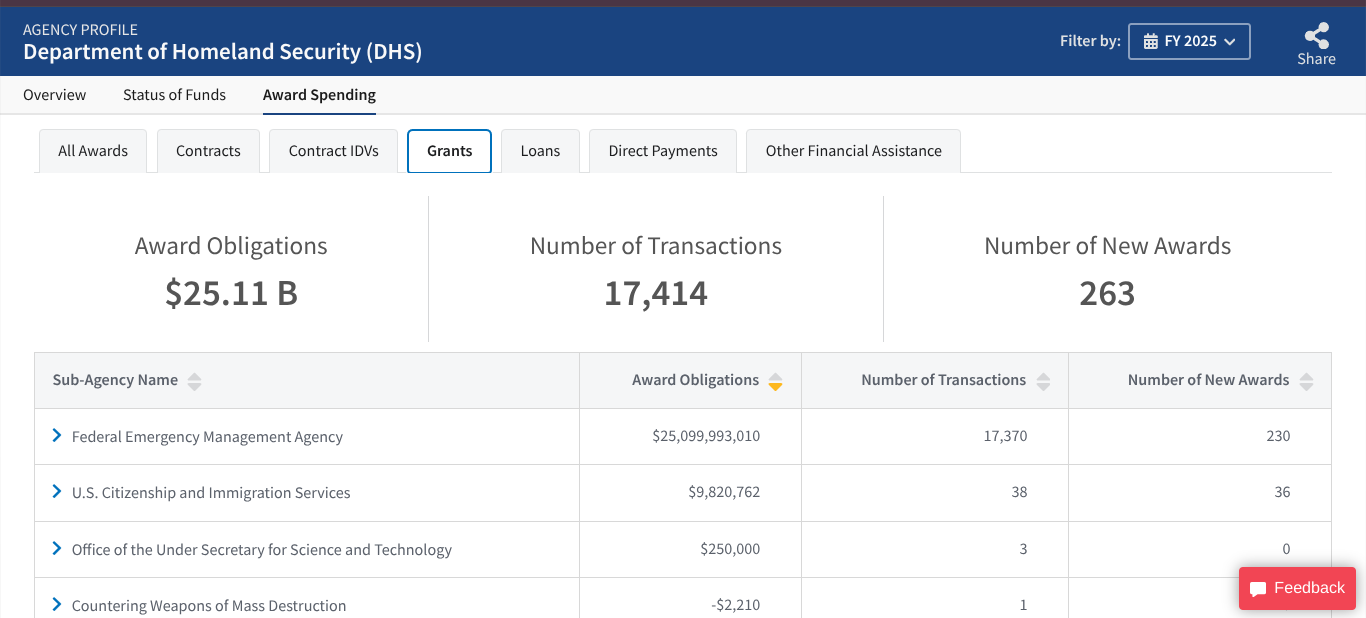Open the Feedback button
This screenshot has width=1366, height=618.
tap(1297, 588)
